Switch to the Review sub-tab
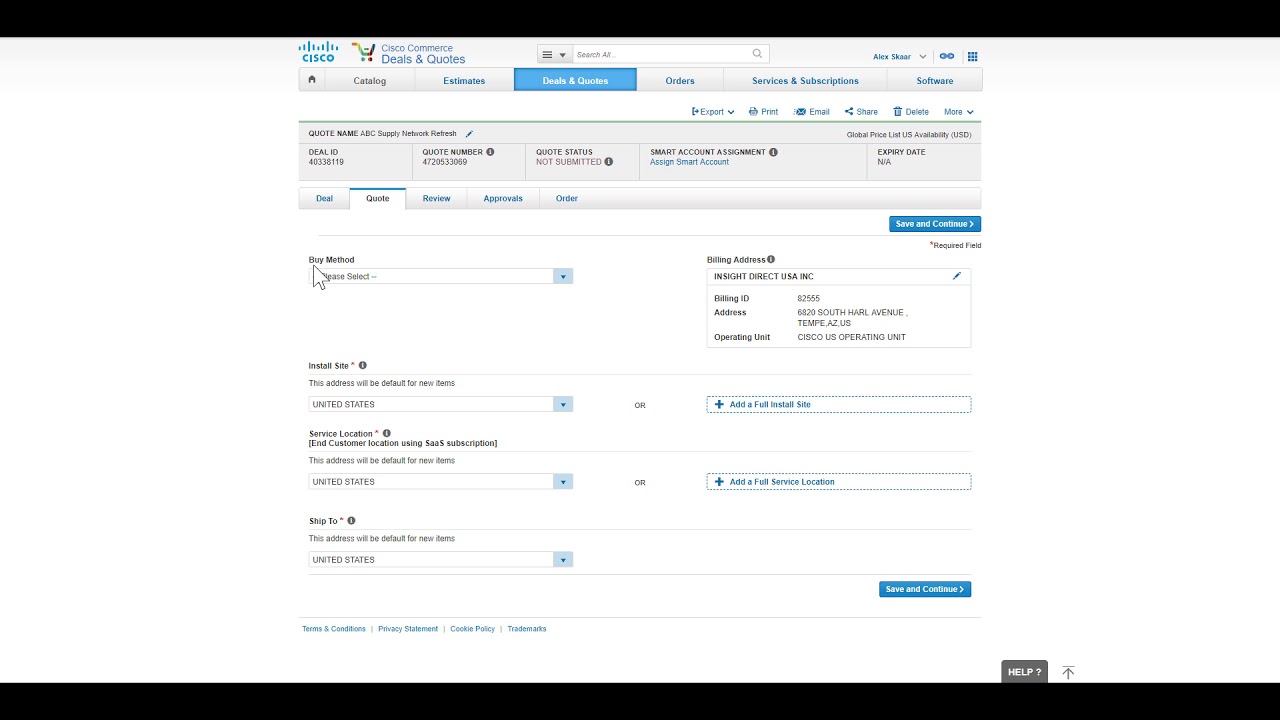The width and height of the screenshot is (1280, 720). click(436, 198)
